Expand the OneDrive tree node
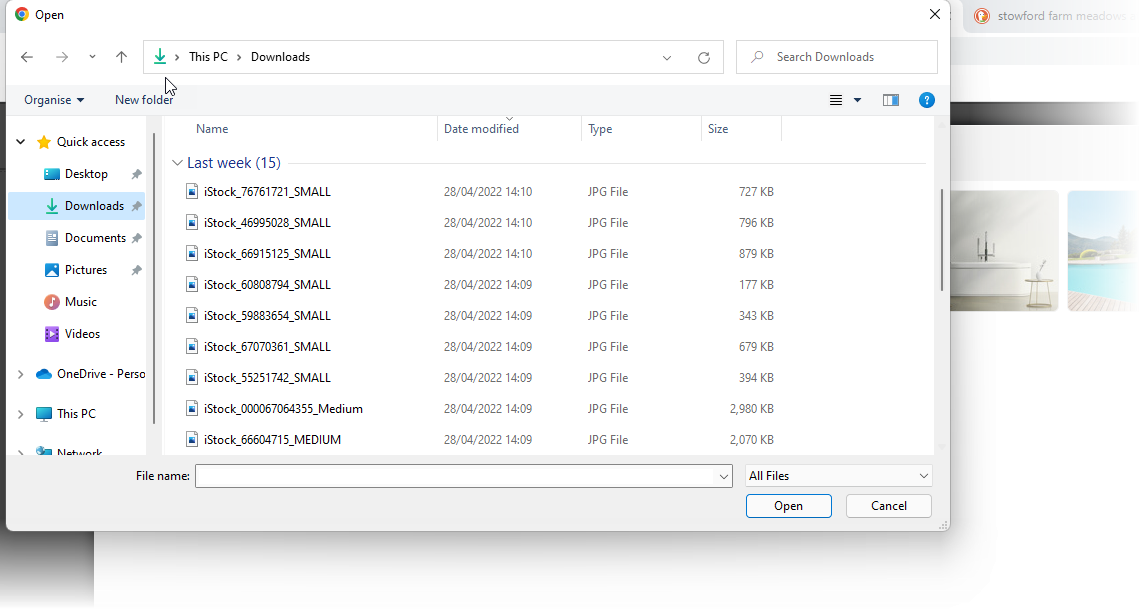 point(20,374)
